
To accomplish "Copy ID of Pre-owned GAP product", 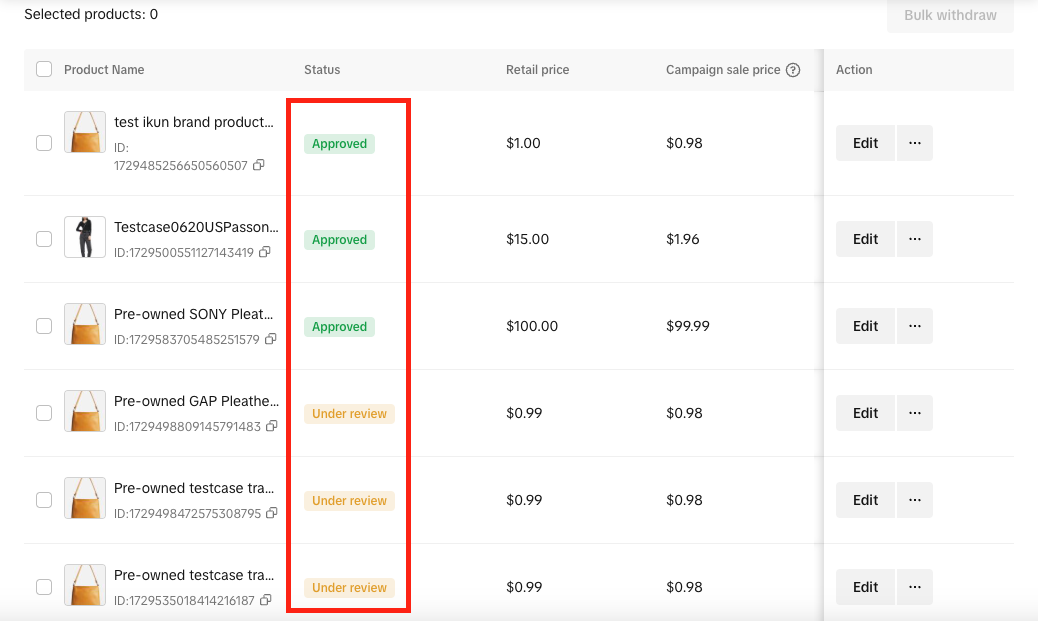I will tap(272, 427).
